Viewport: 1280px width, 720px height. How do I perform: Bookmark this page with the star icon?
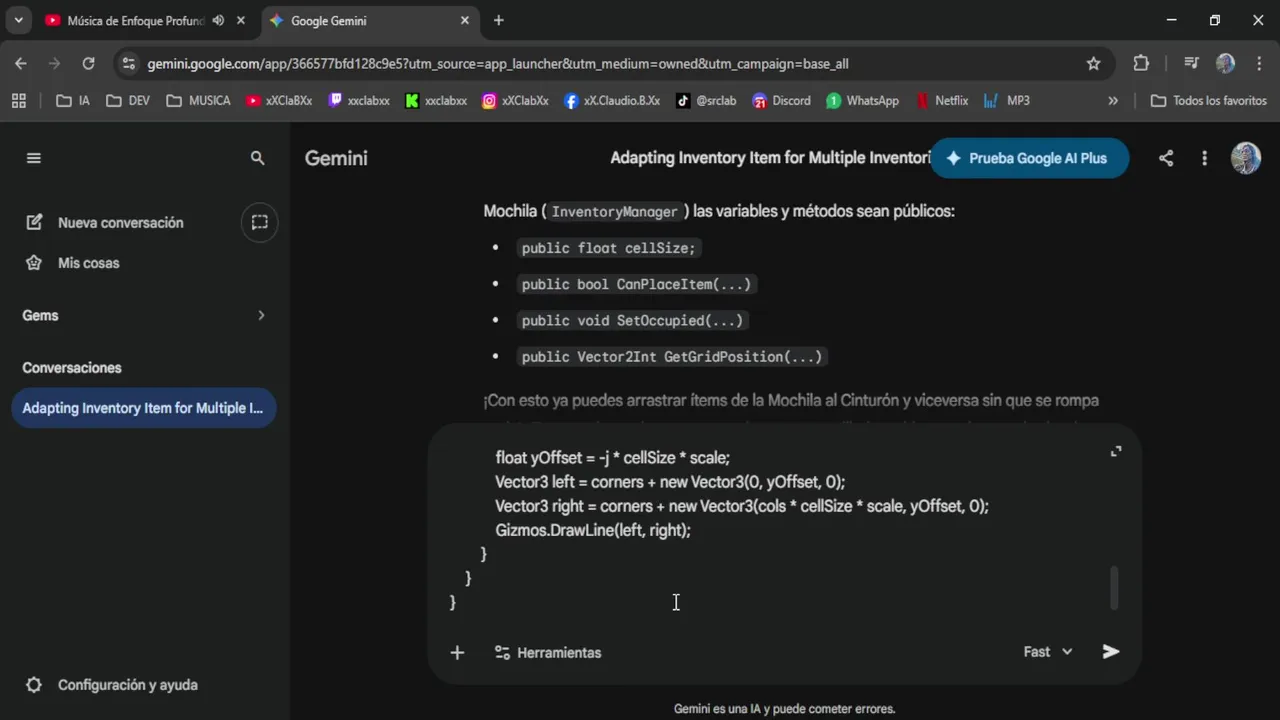pyautogui.click(x=1093, y=63)
